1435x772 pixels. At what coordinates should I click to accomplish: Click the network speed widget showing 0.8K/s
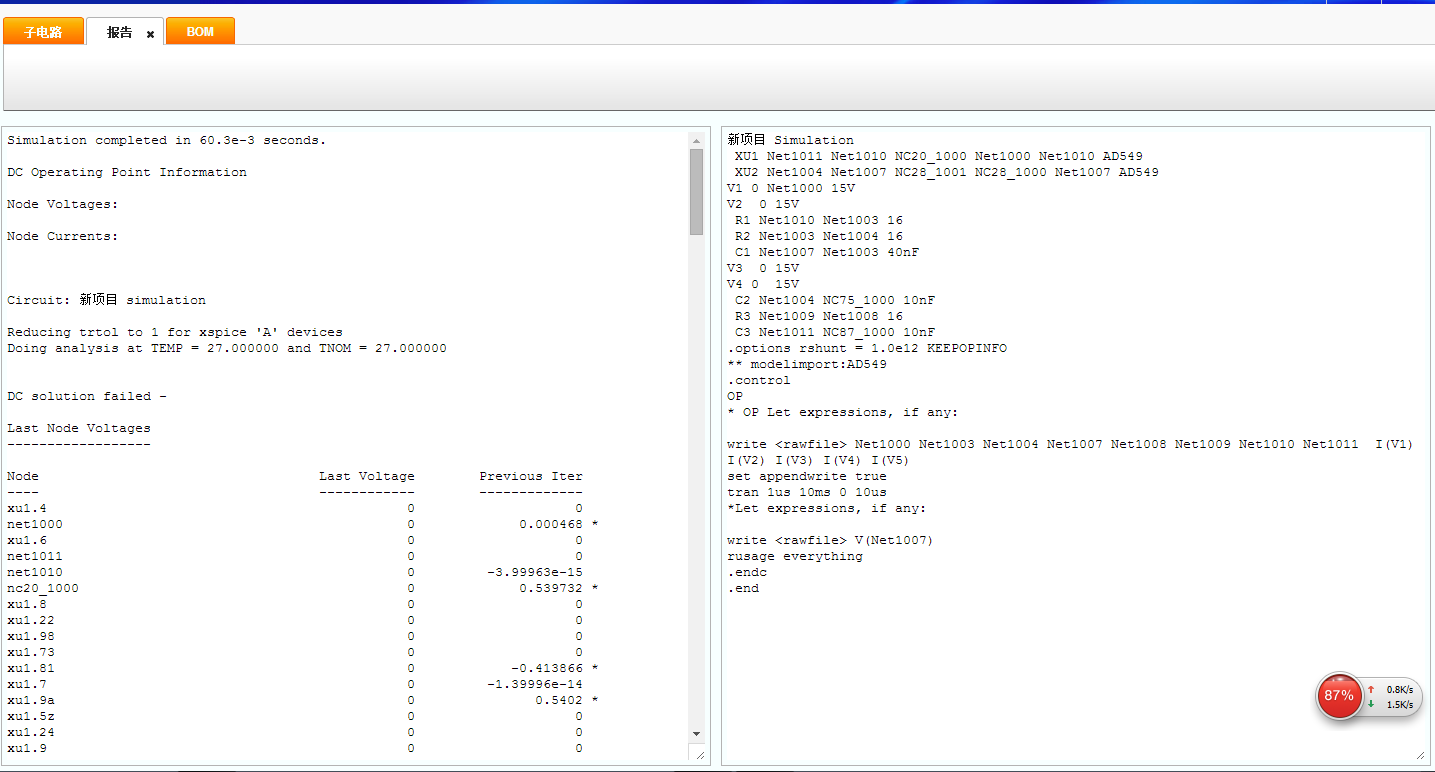tap(1393, 697)
